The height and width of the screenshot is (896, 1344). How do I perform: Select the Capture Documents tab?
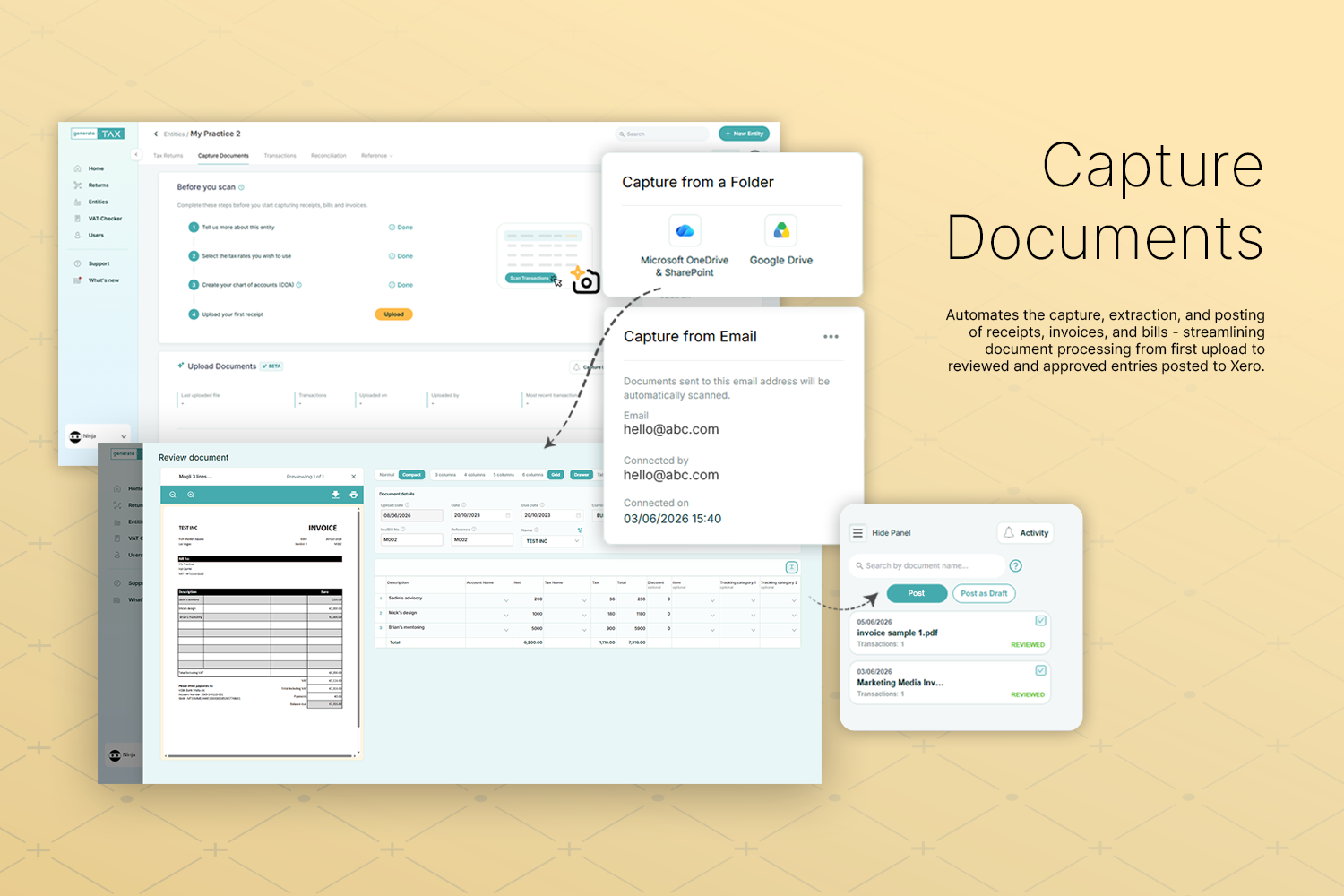tap(223, 156)
